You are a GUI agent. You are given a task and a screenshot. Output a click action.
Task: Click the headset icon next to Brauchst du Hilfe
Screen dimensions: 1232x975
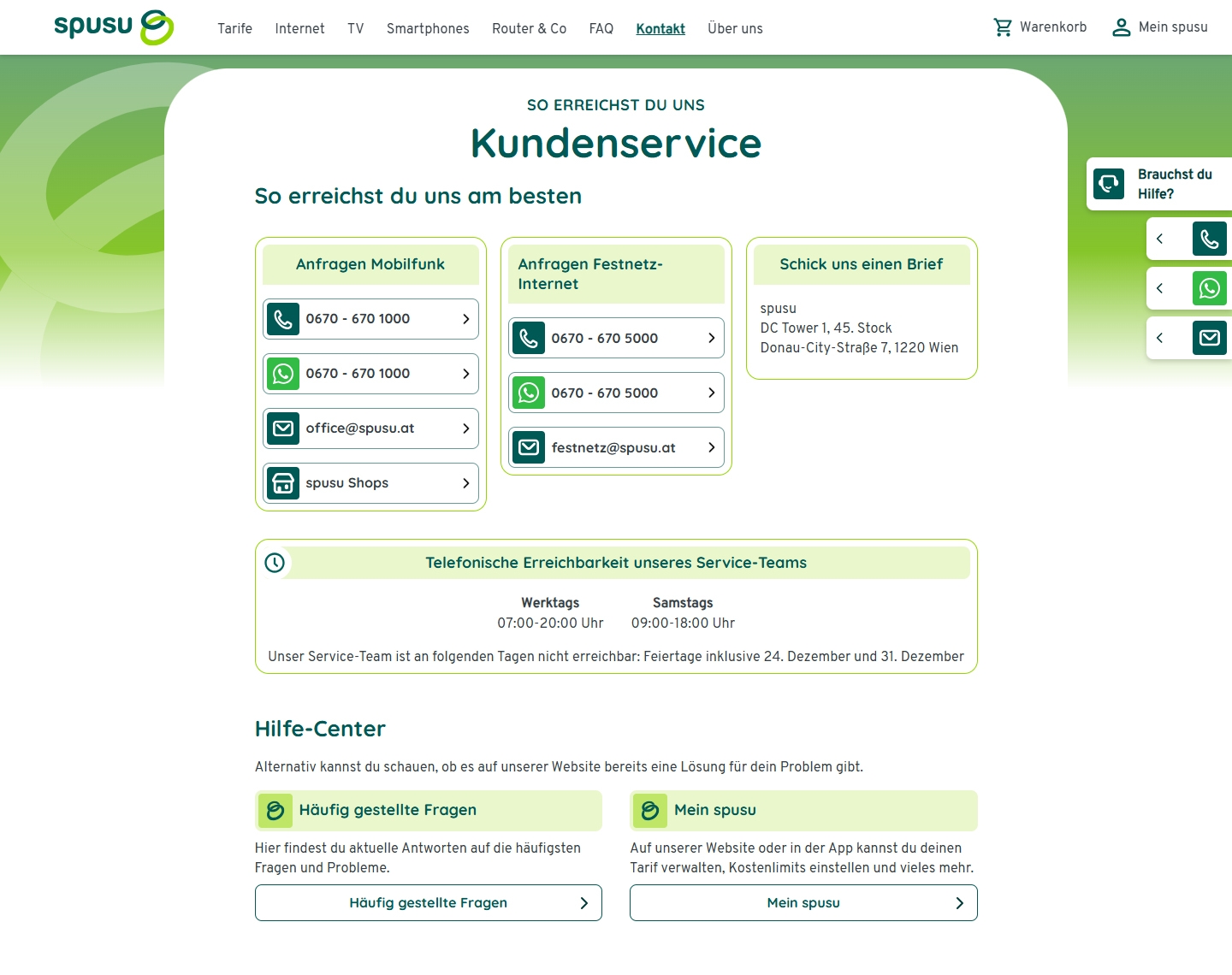1109,184
